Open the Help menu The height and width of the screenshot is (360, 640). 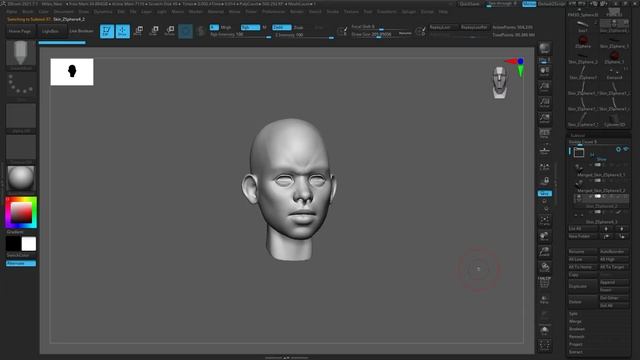coord(443,12)
